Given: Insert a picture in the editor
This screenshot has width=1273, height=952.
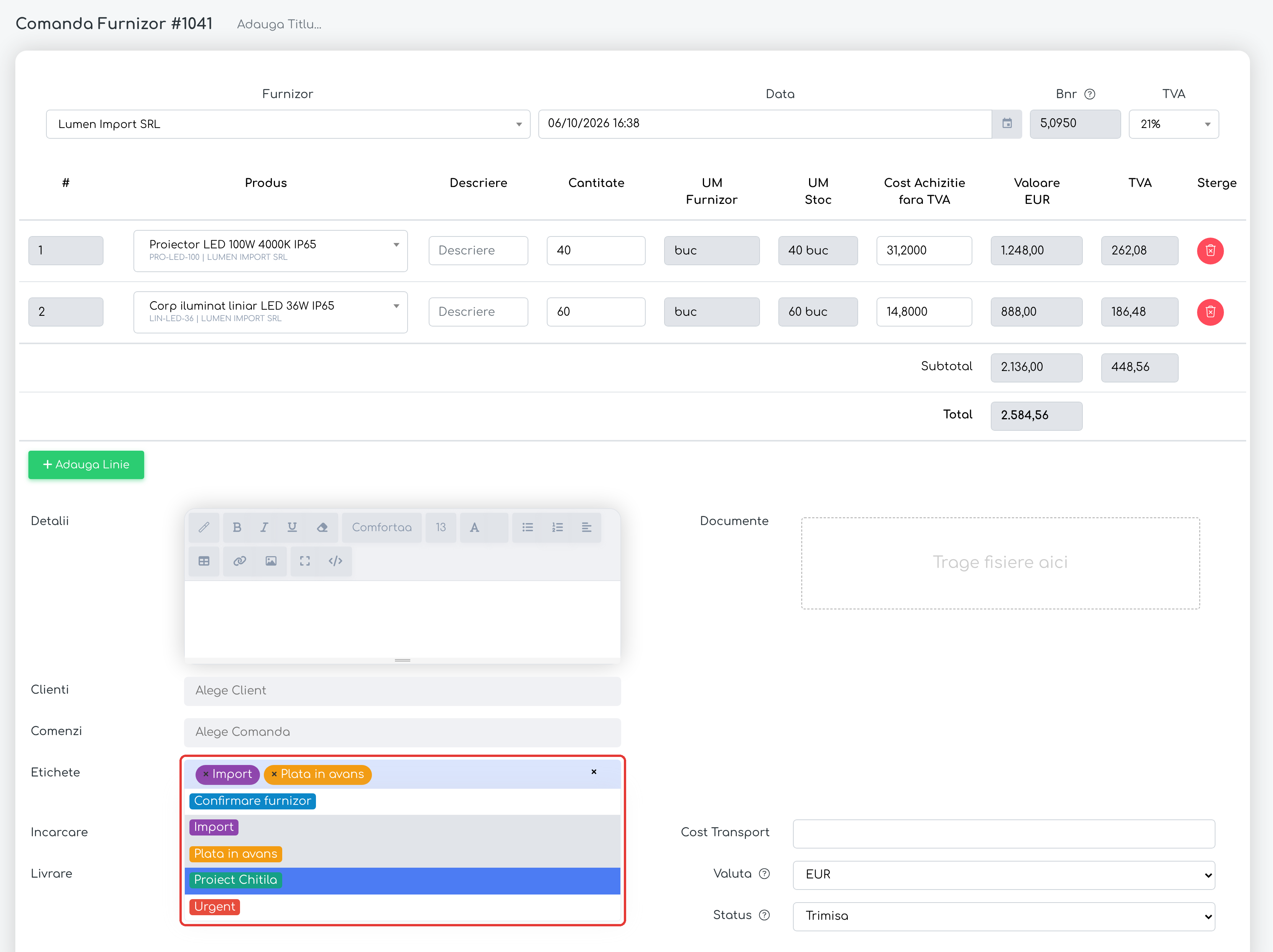Looking at the screenshot, I should pyautogui.click(x=271, y=561).
